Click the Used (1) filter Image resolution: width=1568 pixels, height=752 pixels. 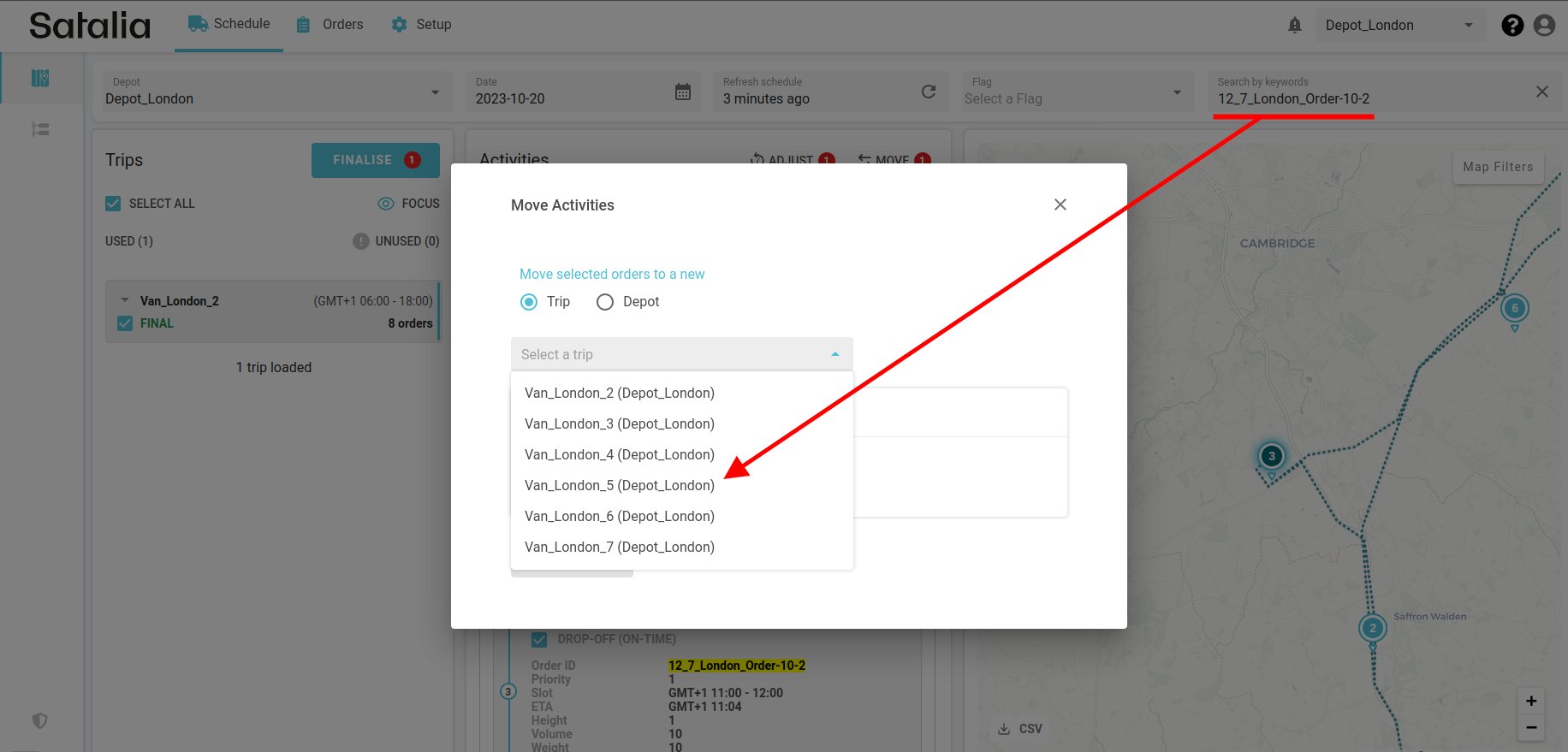click(129, 241)
